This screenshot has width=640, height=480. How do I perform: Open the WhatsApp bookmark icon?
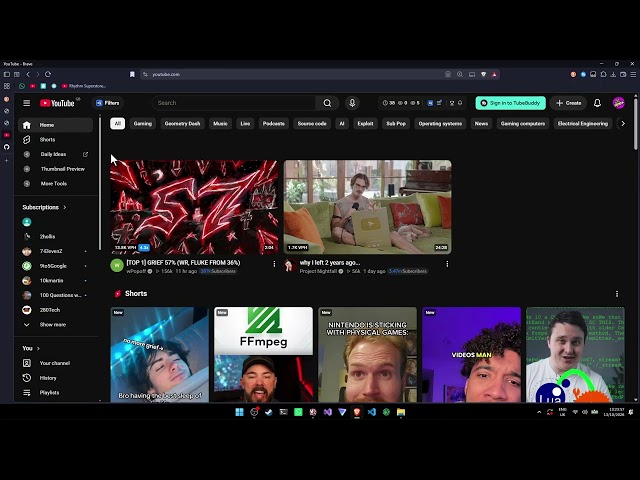pyautogui.click(x=22, y=86)
